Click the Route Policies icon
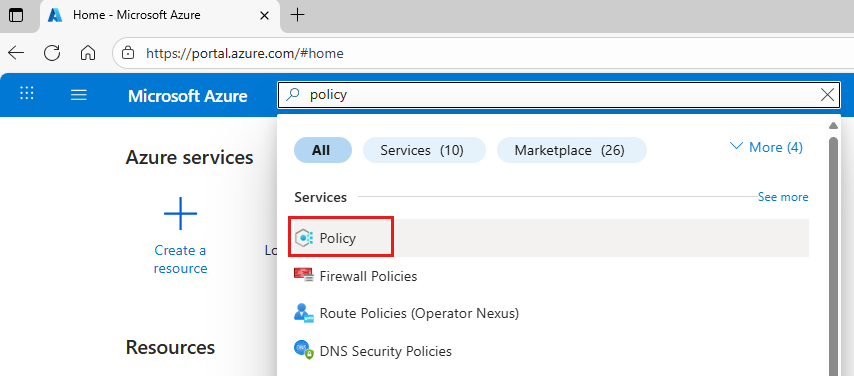 tap(304, 313)
